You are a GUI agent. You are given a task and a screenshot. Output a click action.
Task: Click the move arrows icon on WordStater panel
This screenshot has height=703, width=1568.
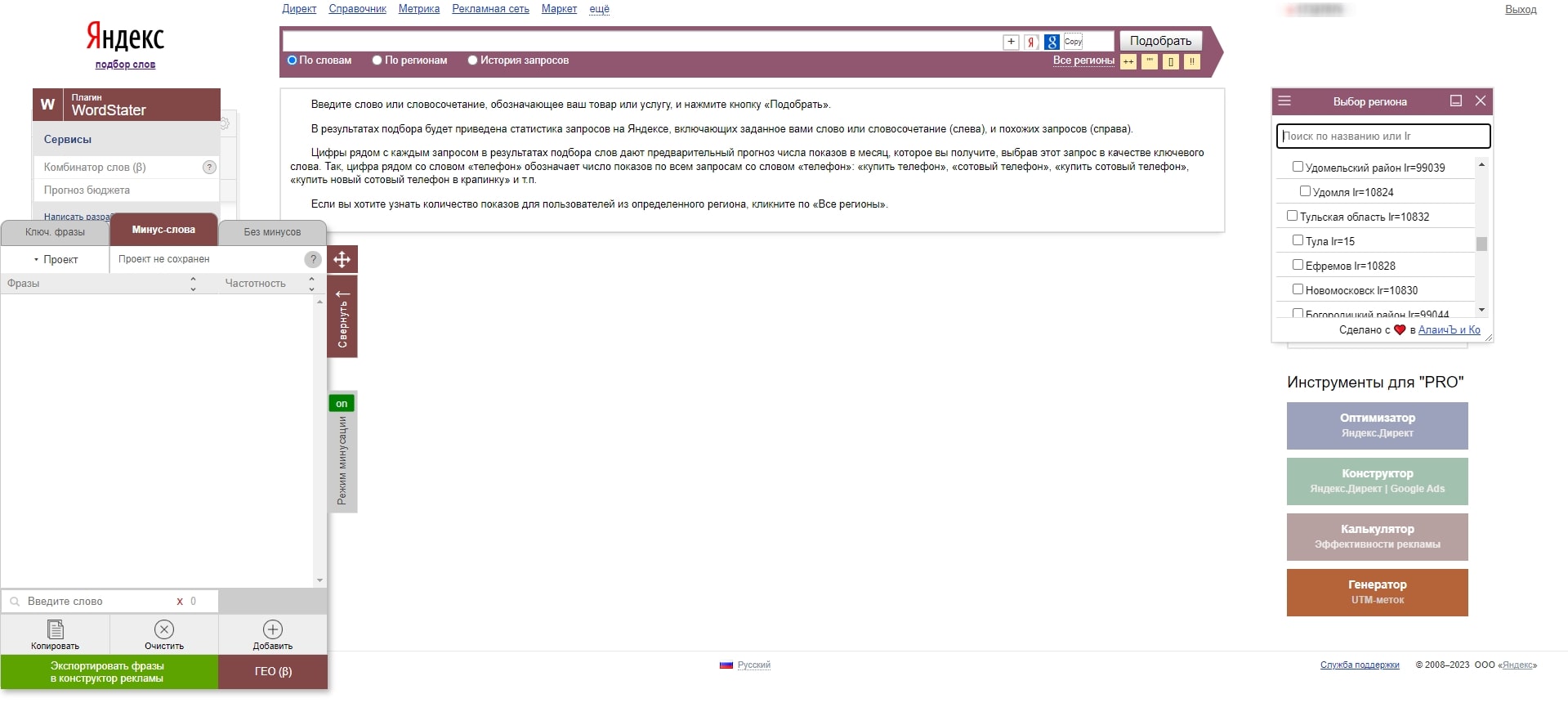342,260
